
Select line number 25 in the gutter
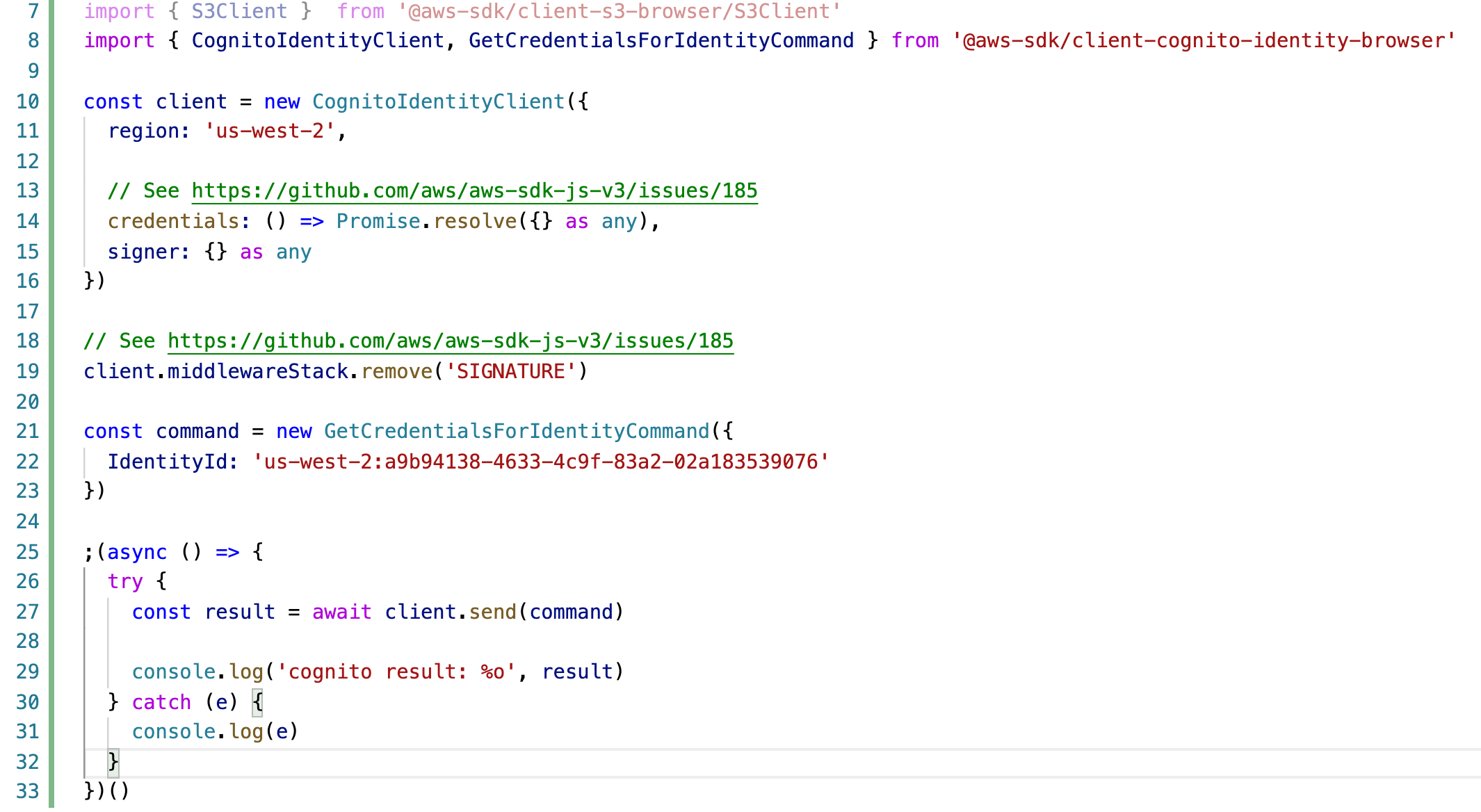tap(28, 551)
